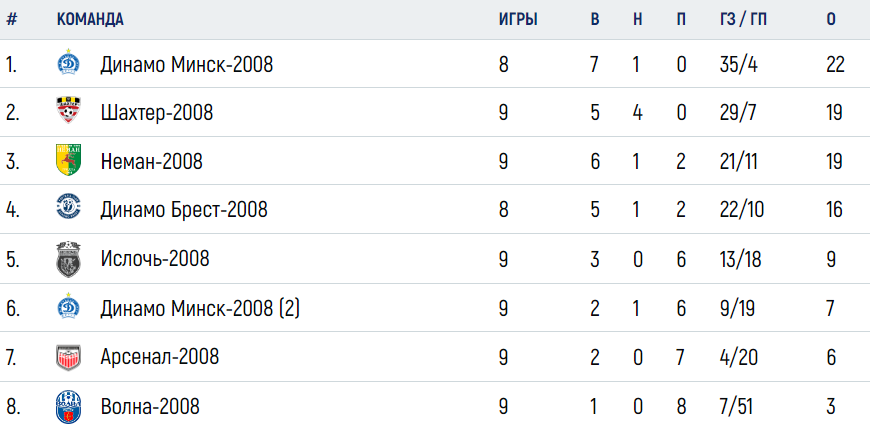Click the КОМАНДА column header

point(90,19)
